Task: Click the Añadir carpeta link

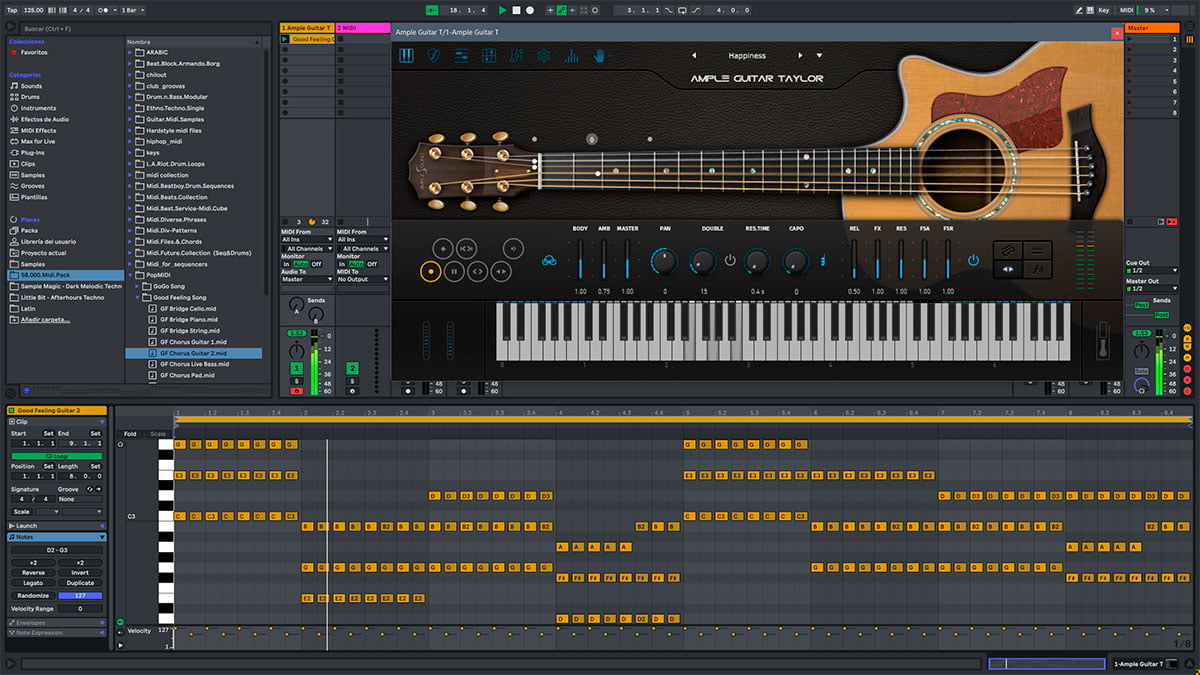Action: click(45, 319)
